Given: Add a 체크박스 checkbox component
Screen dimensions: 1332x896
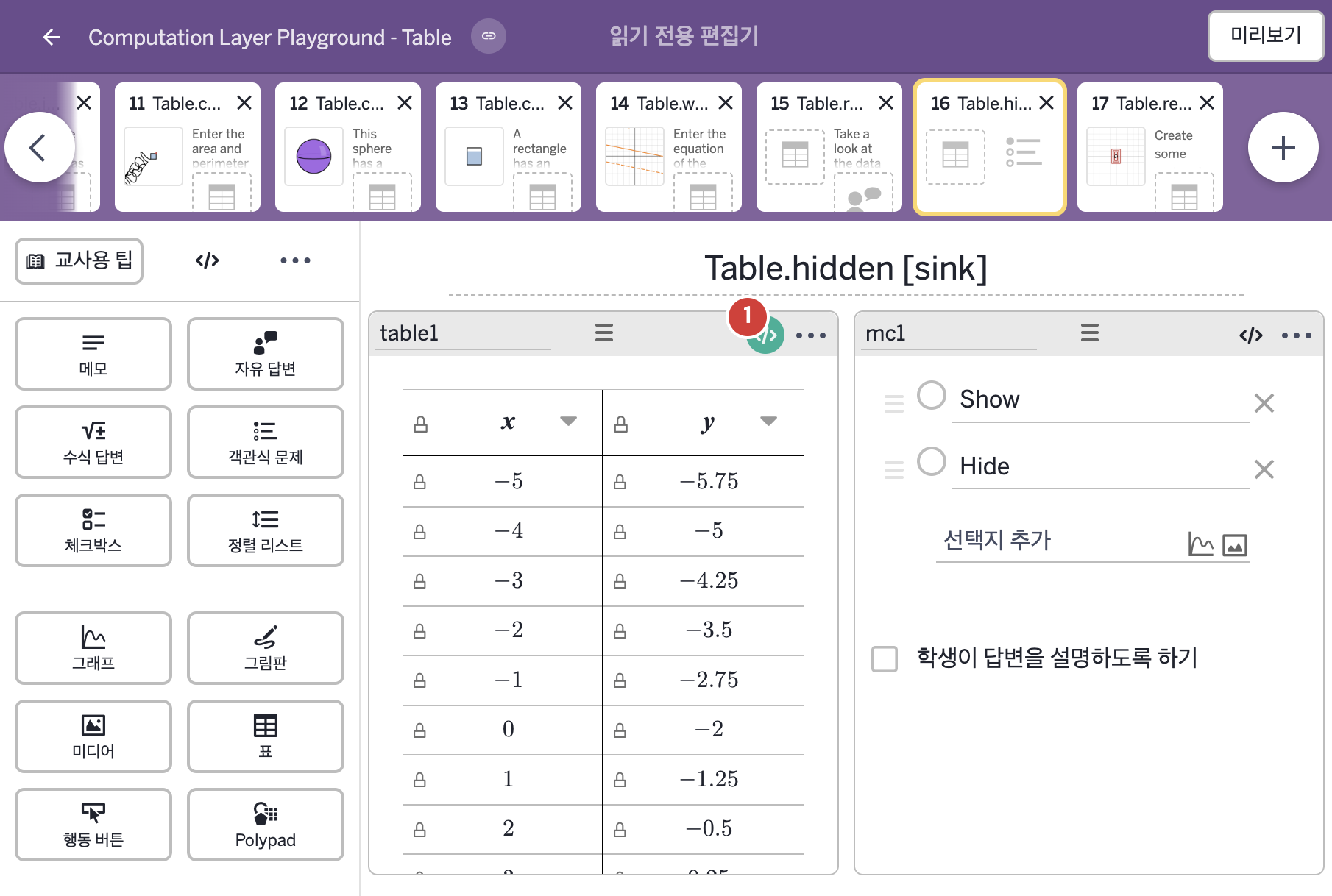Looking at the screenshot, I should tap(93, 530).
